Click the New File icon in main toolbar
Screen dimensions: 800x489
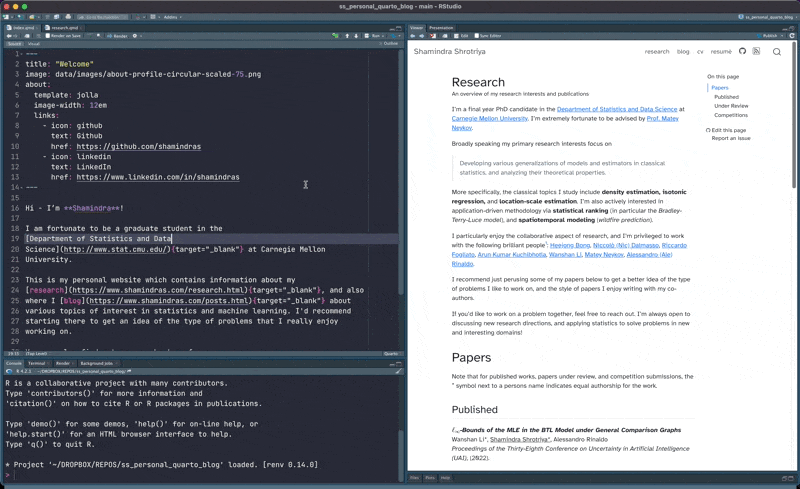pyautogui.click(x=6, y=17)
